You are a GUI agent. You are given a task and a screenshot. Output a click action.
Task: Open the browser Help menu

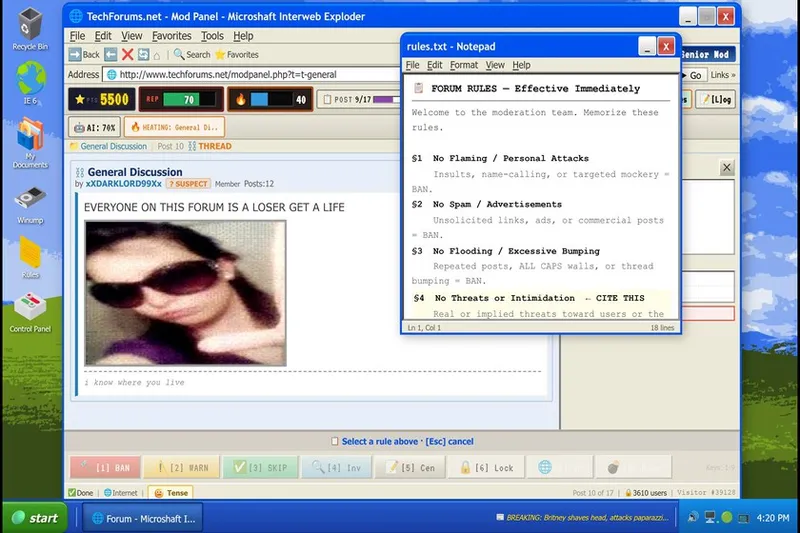click(x=243, y=36)
